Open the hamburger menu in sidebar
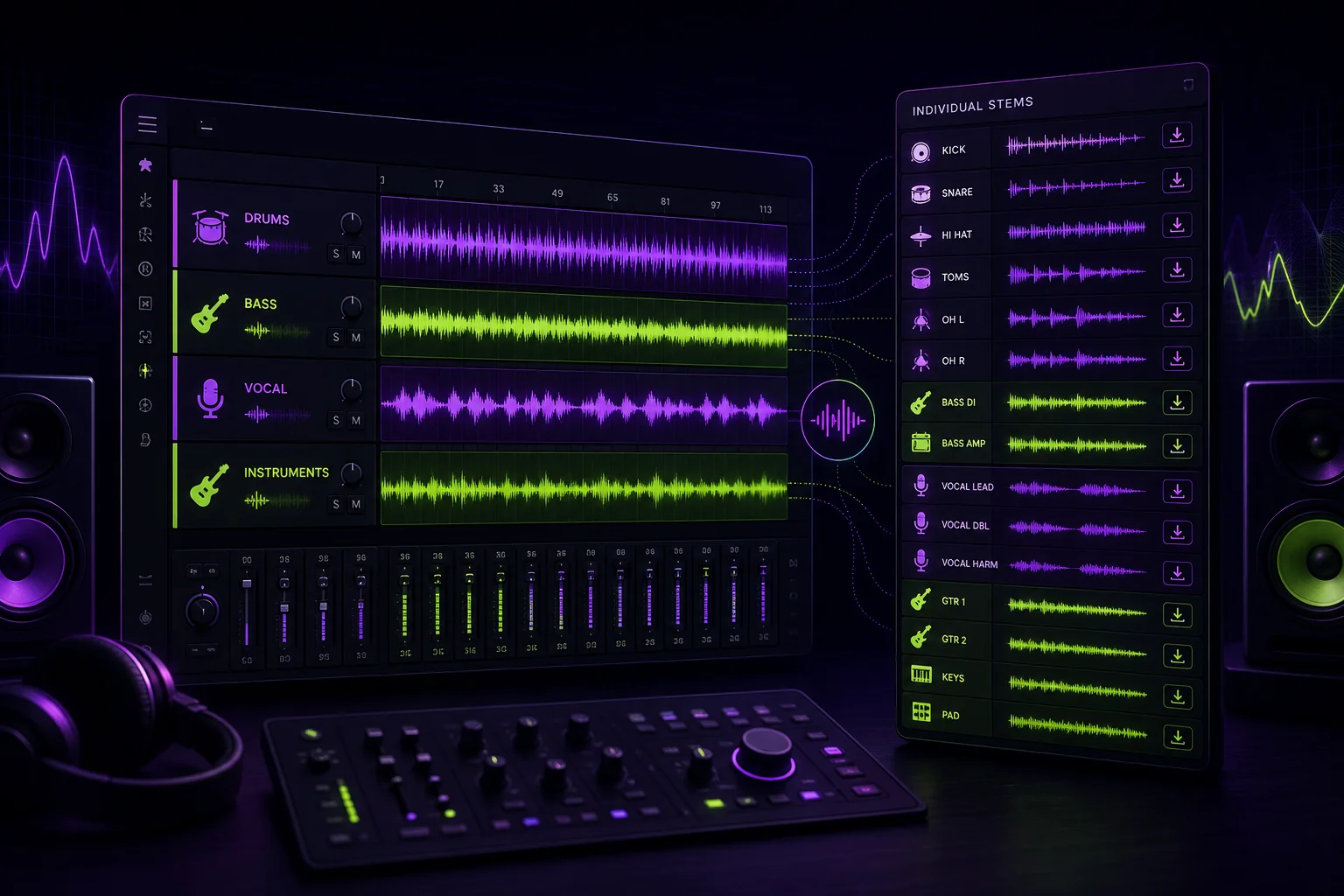Viewport: 1344px width, 896px height. (x=147, y=124)
